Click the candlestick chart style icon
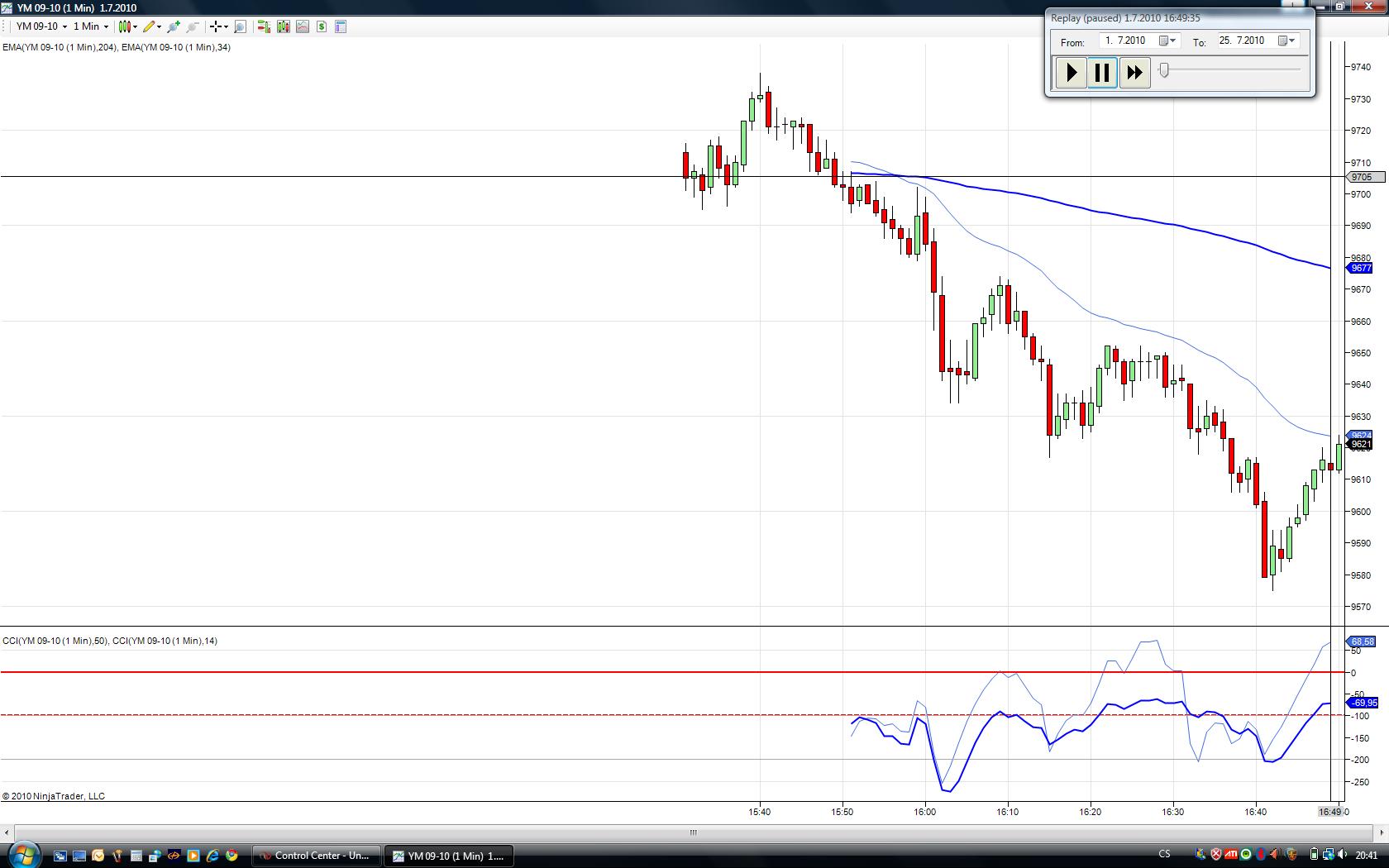This screenshot has height=868, width=1389. click(125, 26)
